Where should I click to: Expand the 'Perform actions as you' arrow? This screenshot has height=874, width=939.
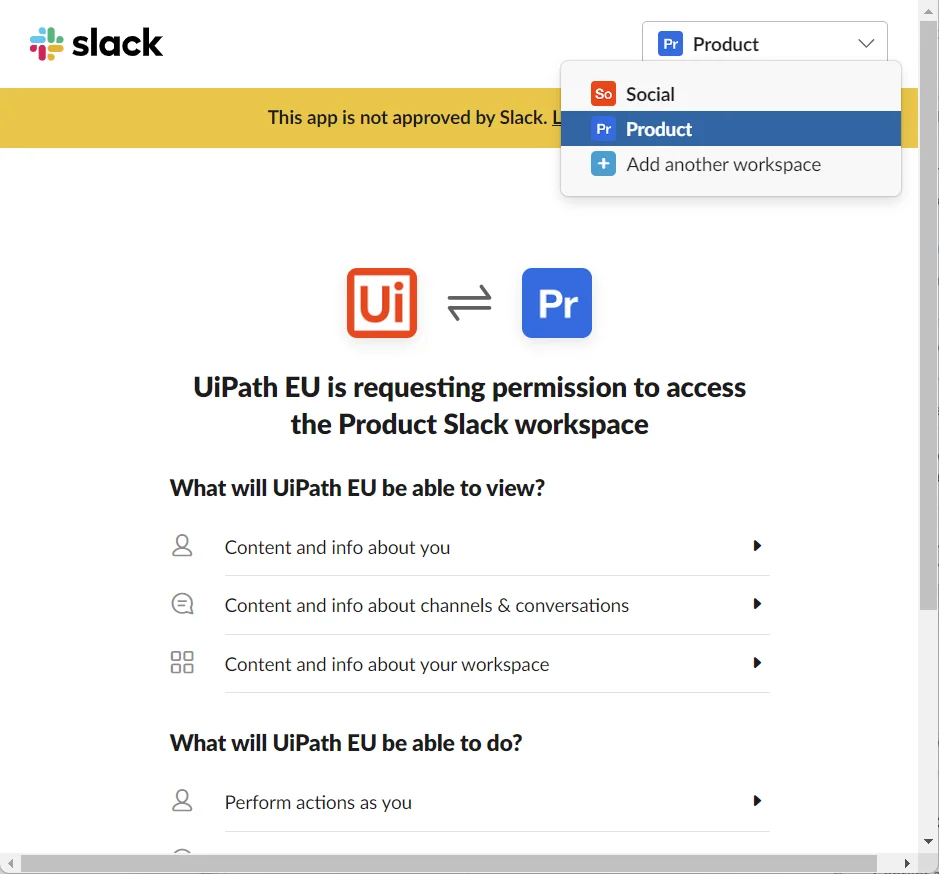tap(757, 801)
